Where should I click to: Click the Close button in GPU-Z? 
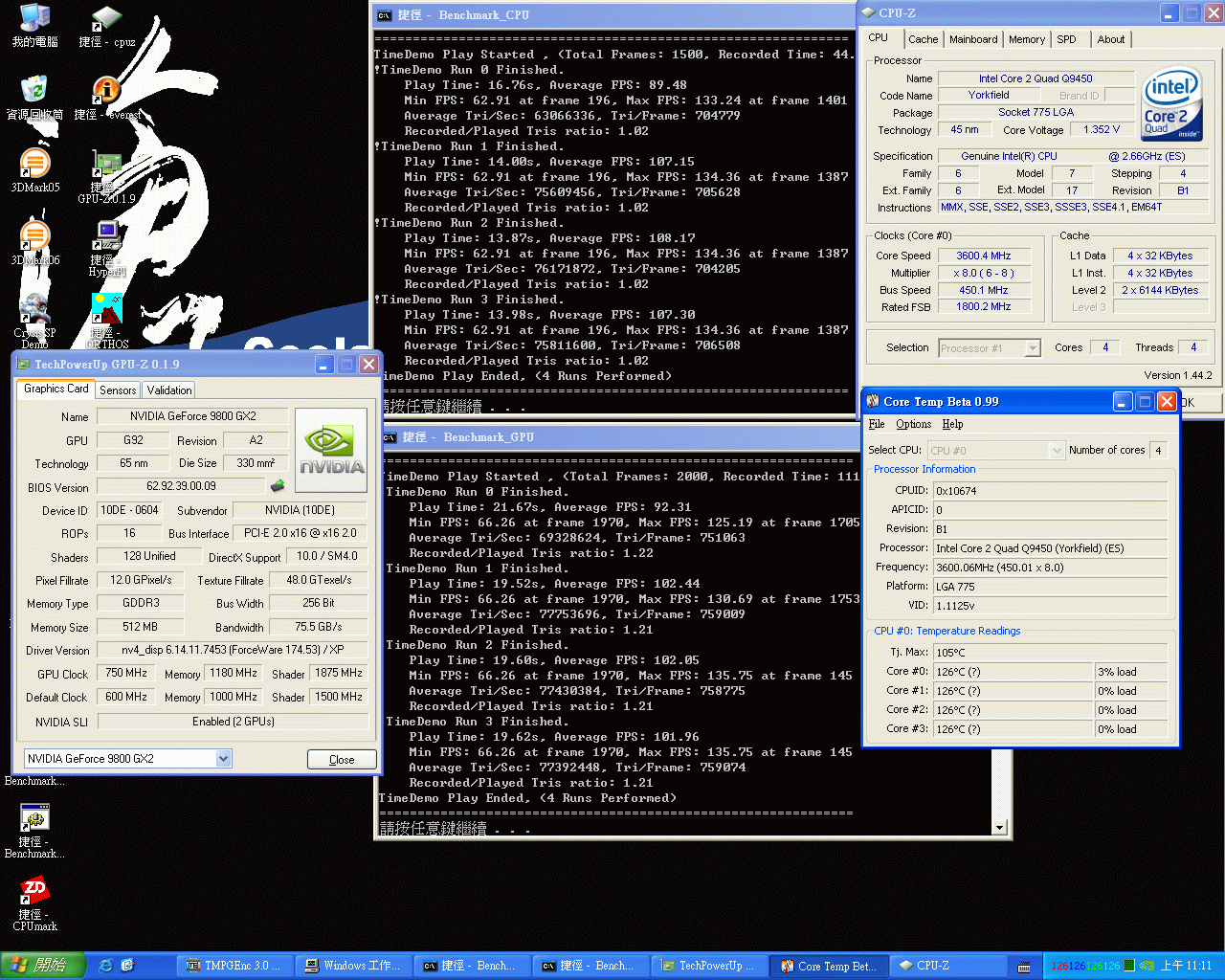pyautogui.click(x=342, y=759)
